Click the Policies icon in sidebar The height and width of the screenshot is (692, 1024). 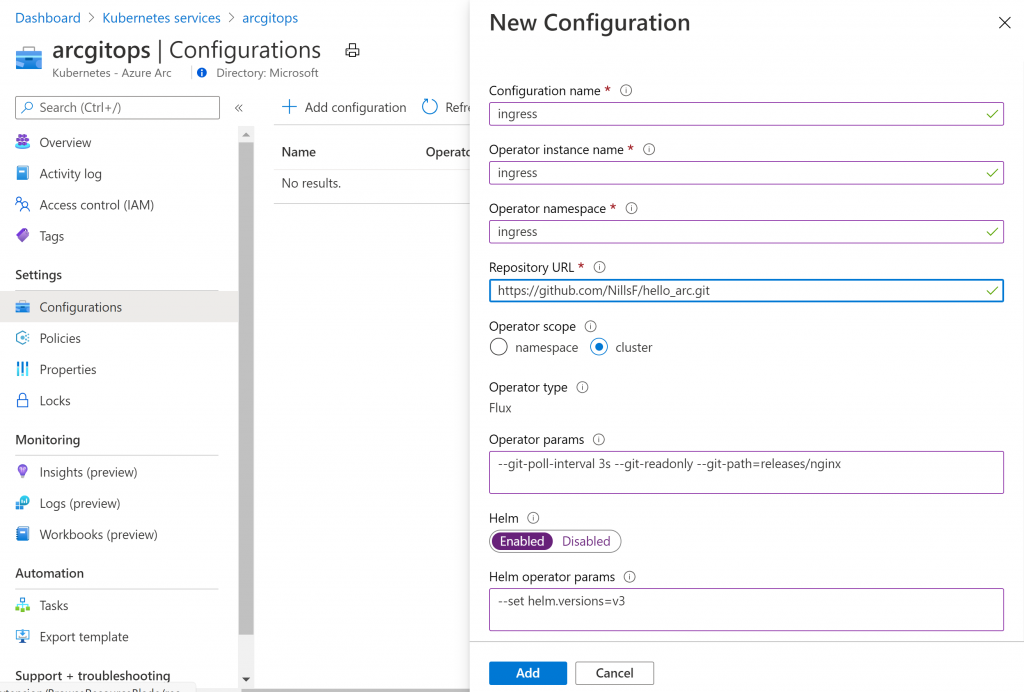pyautogui.click(x=23, y=338)
